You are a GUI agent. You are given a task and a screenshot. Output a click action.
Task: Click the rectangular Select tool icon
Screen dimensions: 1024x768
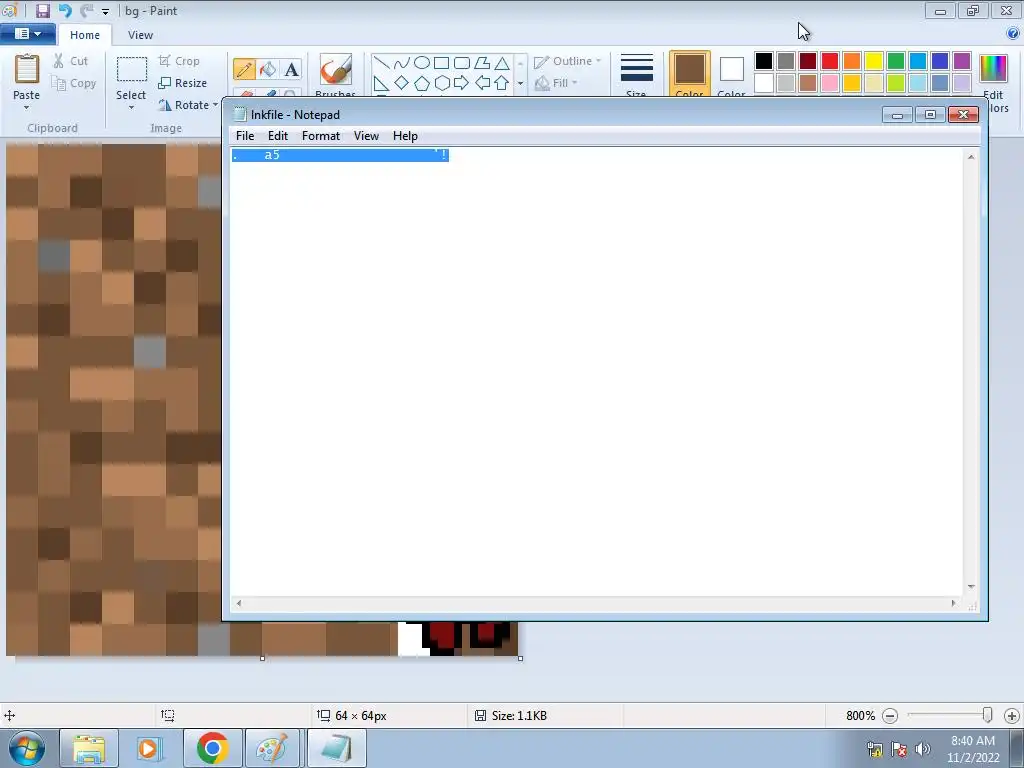[x=131, y=69]
